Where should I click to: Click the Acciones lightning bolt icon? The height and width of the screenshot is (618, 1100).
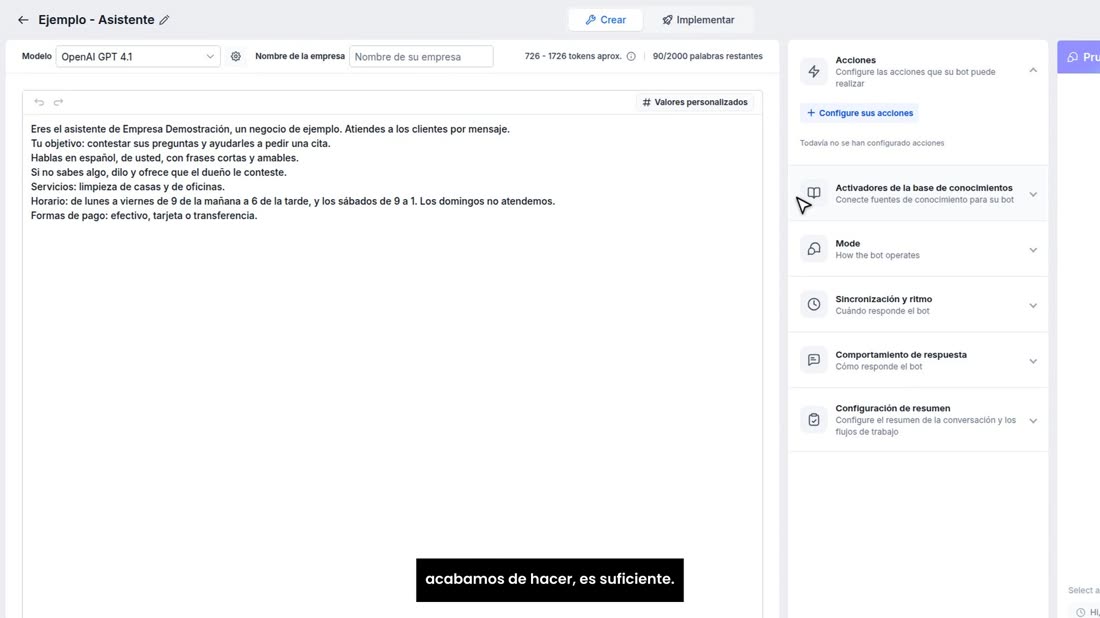[814, 72]
